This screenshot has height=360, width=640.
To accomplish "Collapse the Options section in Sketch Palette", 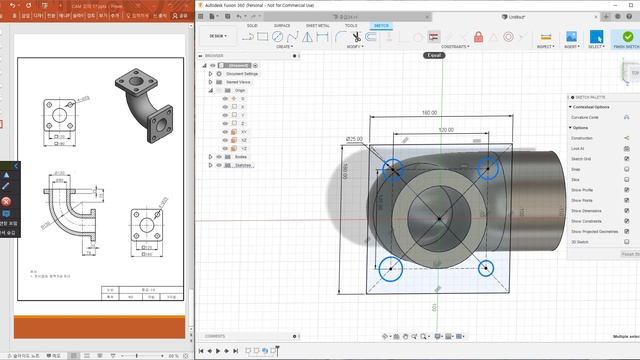I will pos(571,128).
